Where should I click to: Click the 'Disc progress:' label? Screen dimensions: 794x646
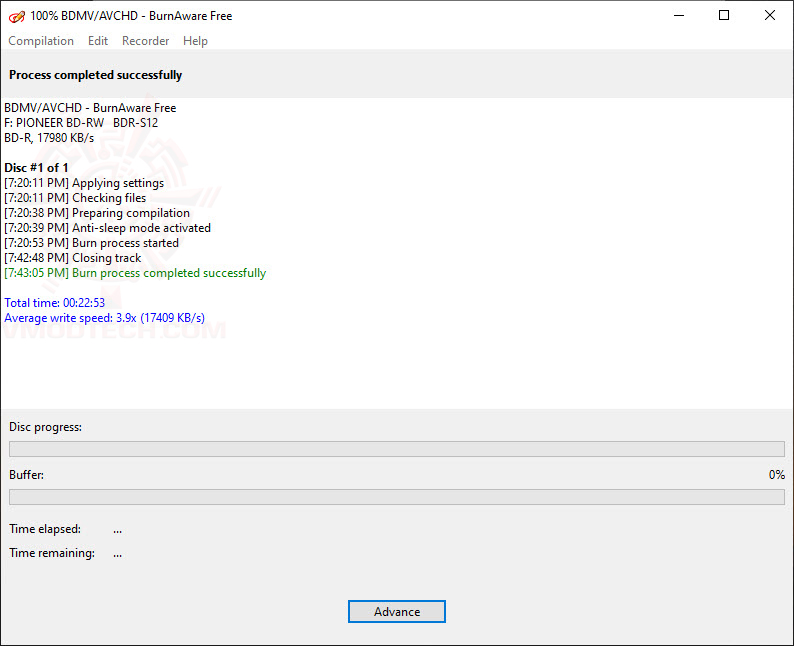pos(46,427)
